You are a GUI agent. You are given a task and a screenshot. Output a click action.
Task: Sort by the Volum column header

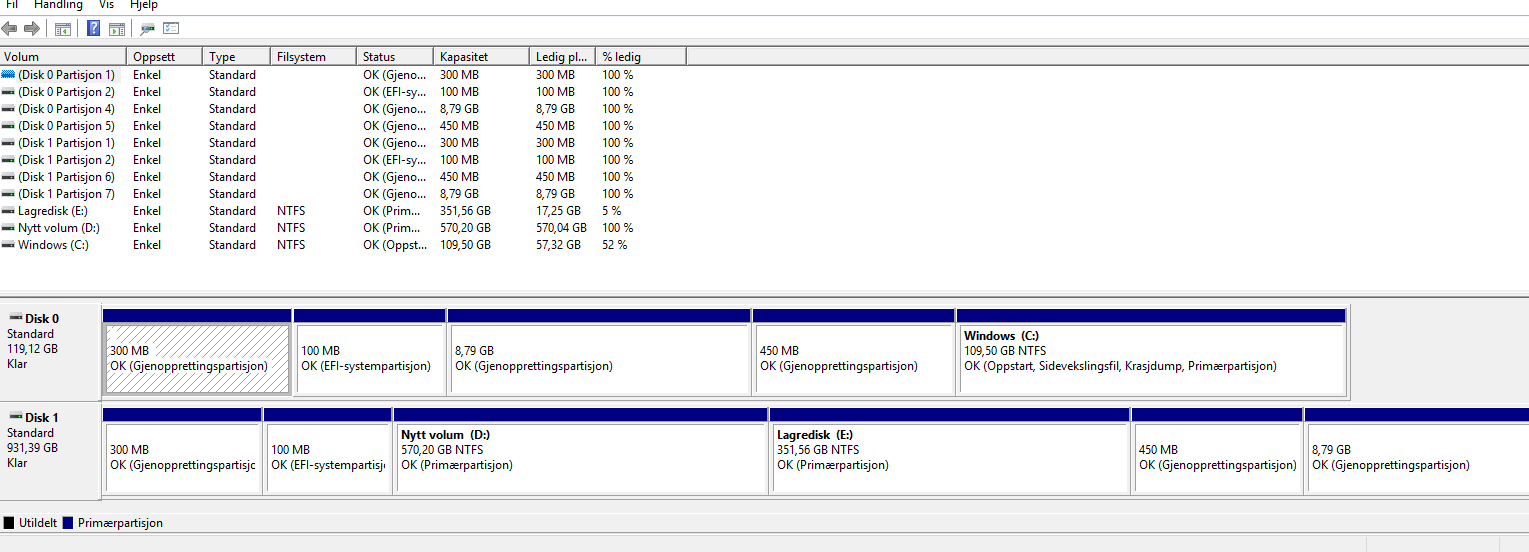click(63, 57)
